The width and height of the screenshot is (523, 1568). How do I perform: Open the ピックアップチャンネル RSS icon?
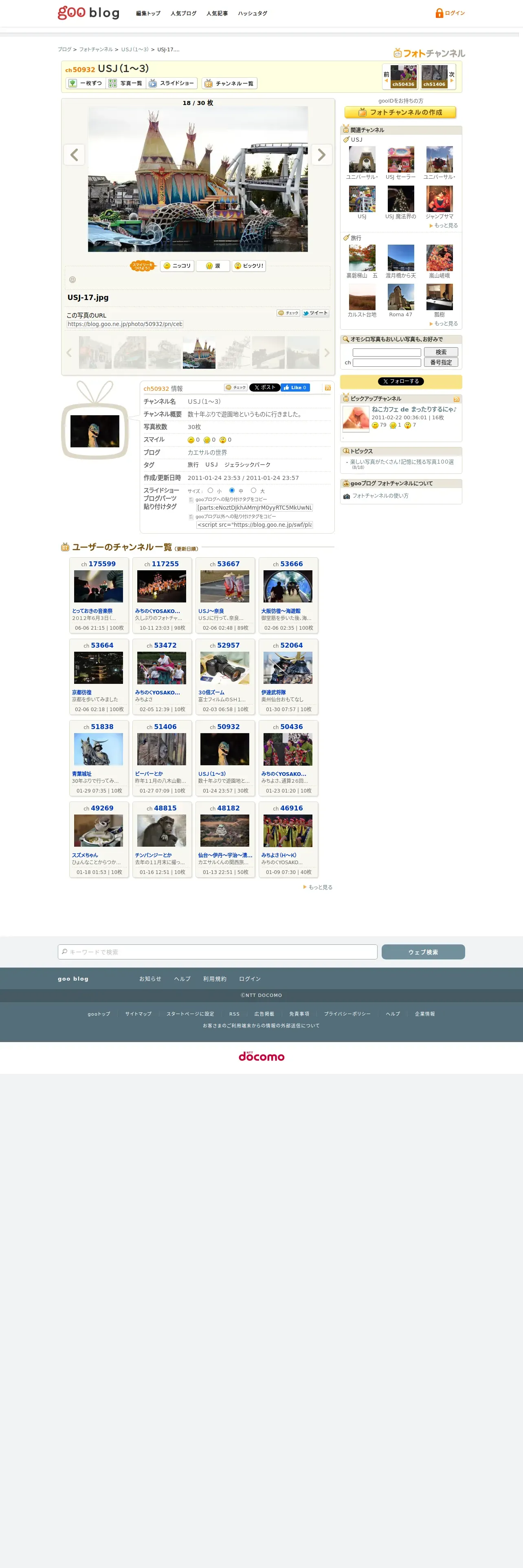pos(456,399)
